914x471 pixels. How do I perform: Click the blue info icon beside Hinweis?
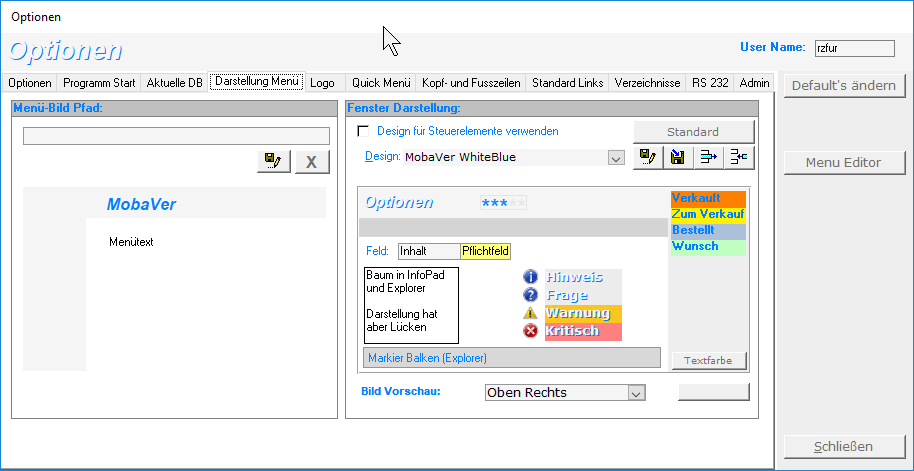pyautogui.click(x=530, y=277)
